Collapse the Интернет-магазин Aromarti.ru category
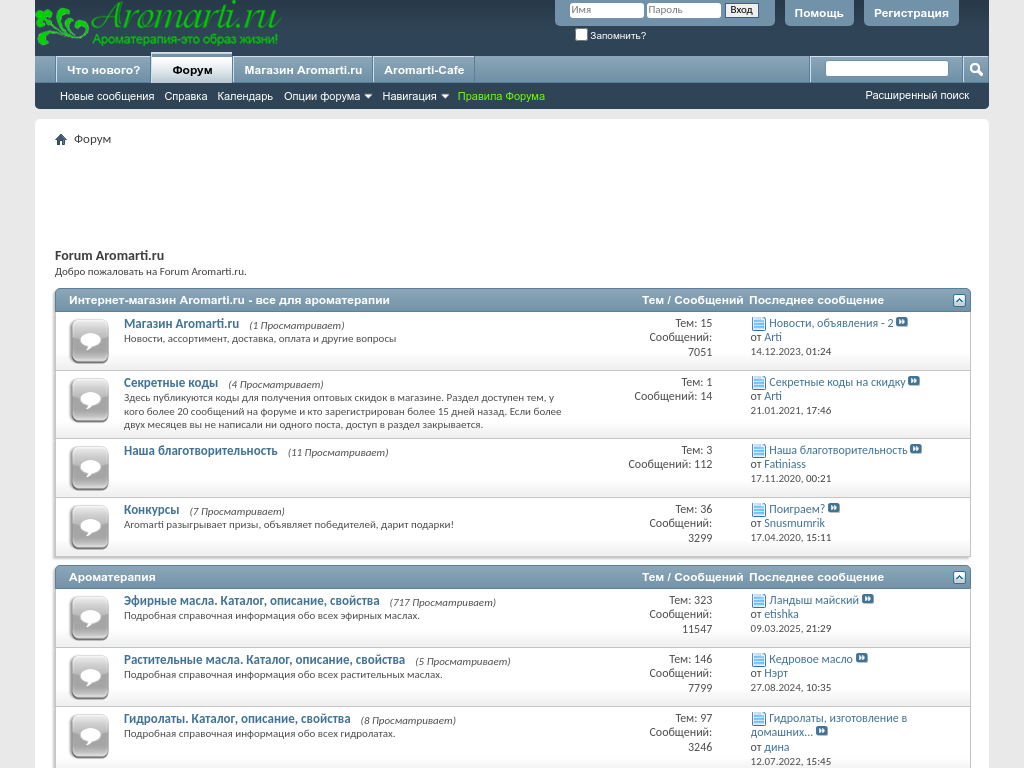The width and height of the screenshot is (1024, 768). [x=959, y=301]
